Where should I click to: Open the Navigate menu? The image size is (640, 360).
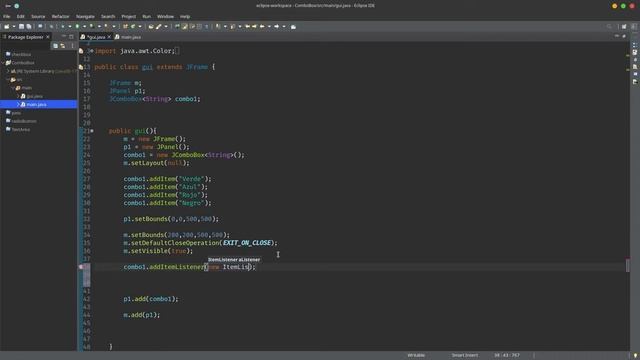[x=85, y=16]
